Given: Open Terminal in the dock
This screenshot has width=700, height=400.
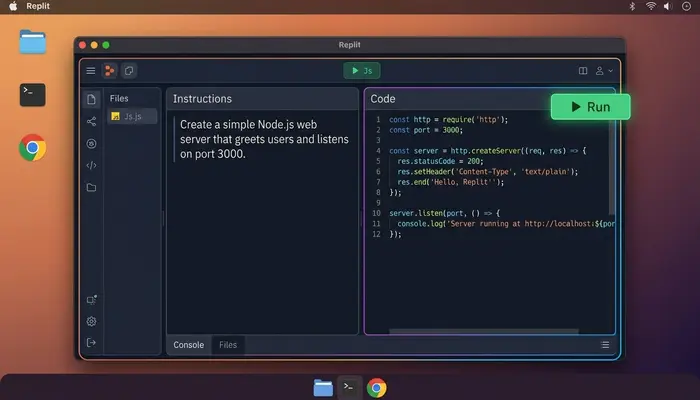Looking at the screenshot, I should 350,388.
